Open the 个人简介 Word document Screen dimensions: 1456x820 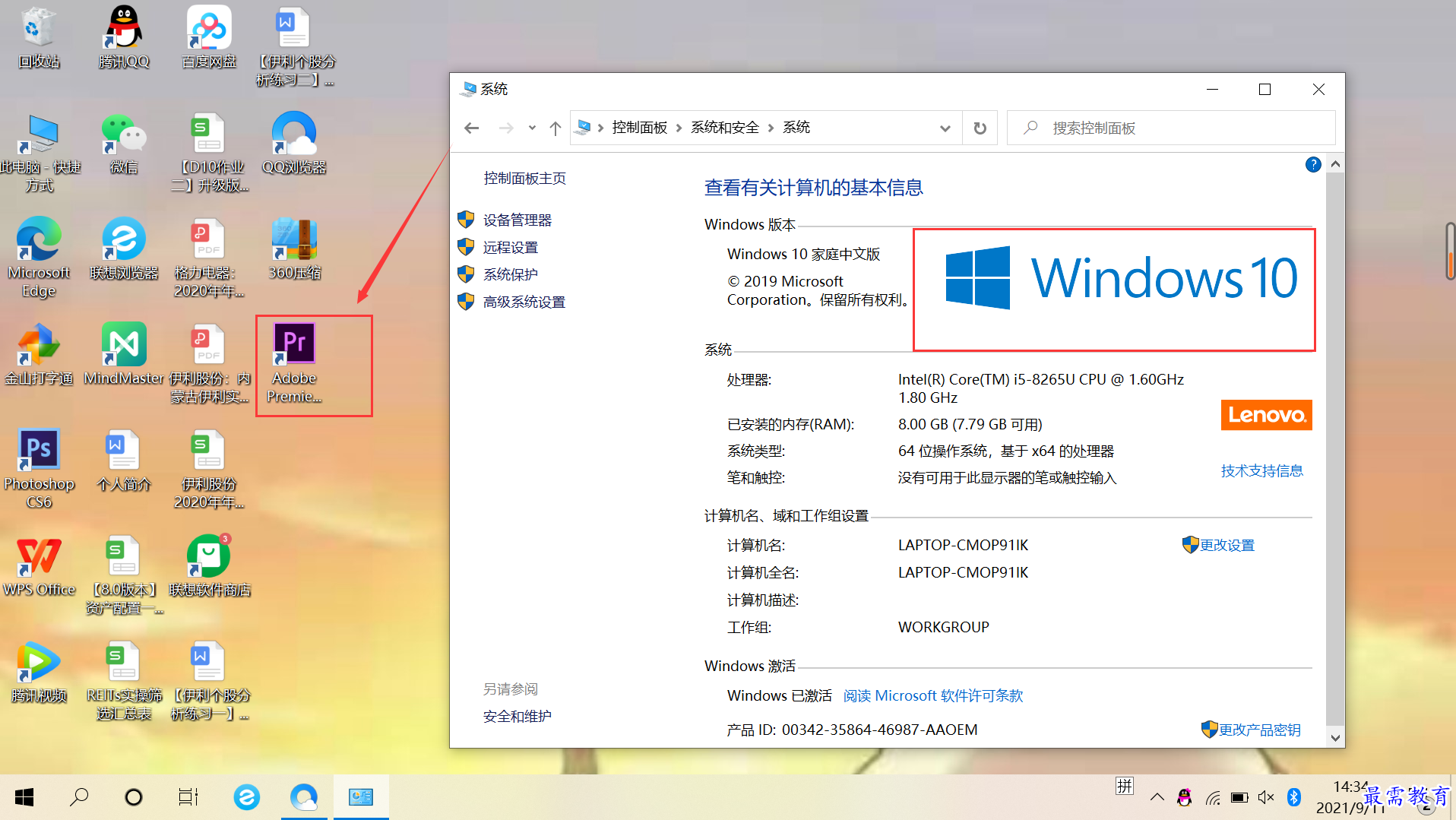tap(124, 460)
